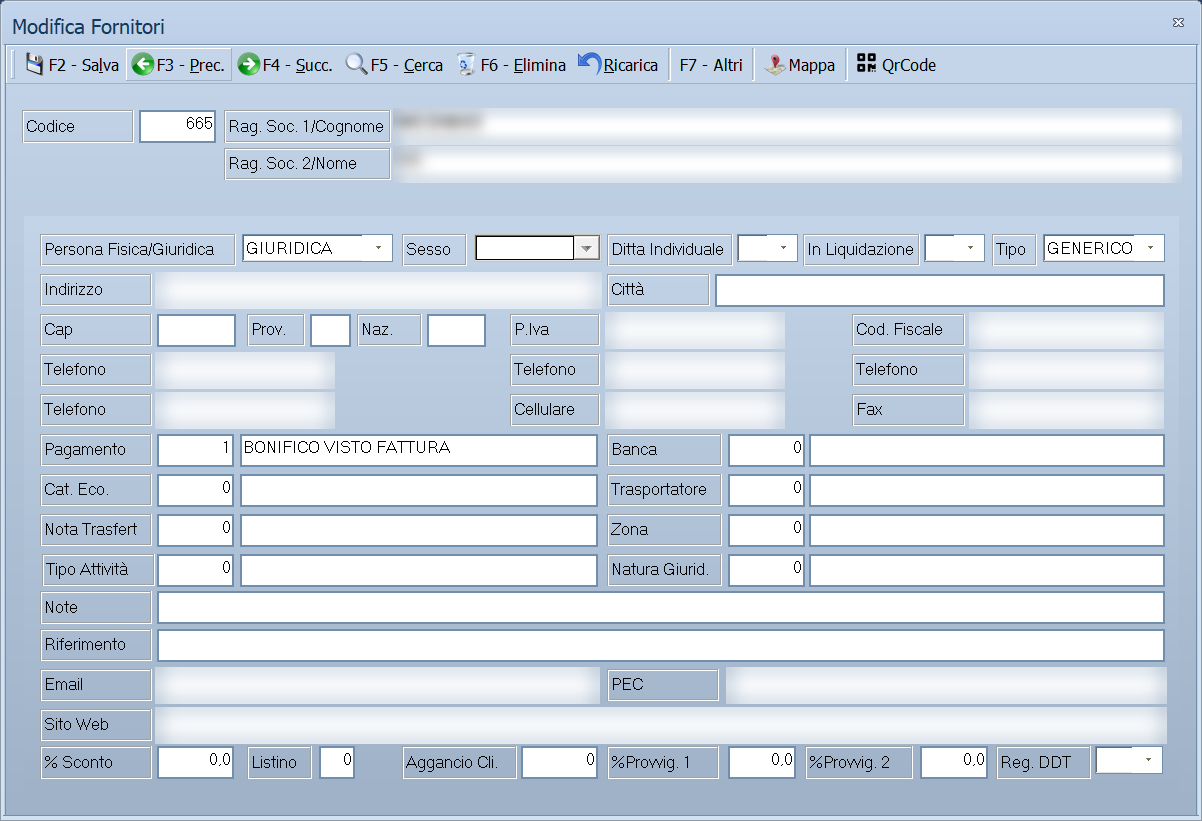Open search with F5 Cerca magnifier icon
Viewport: 1202px width, 821px height.
pyautogui.click(x=356, y=65)
